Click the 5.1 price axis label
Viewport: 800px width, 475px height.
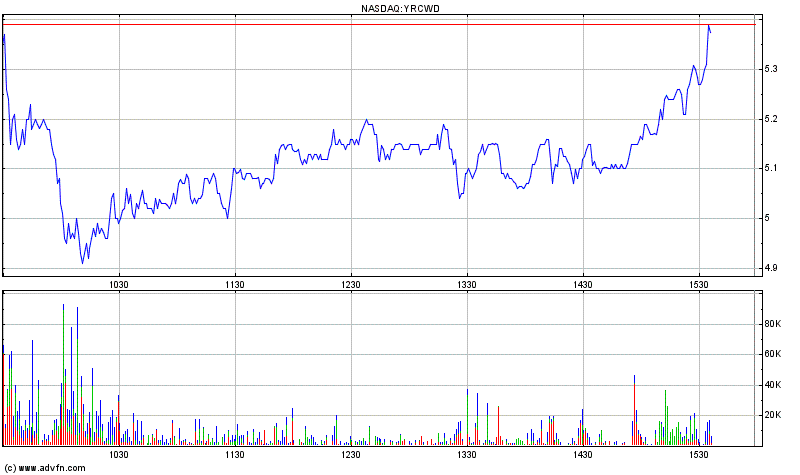click(x=770, y=168)
